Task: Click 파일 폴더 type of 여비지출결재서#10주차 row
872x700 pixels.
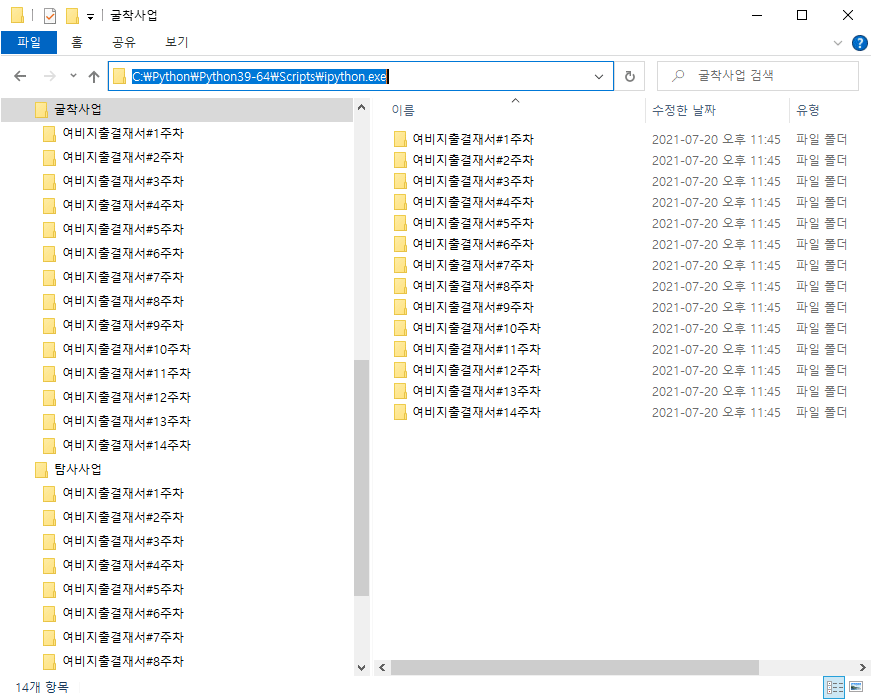Action: pyautogui.click(x=821, y=328)
